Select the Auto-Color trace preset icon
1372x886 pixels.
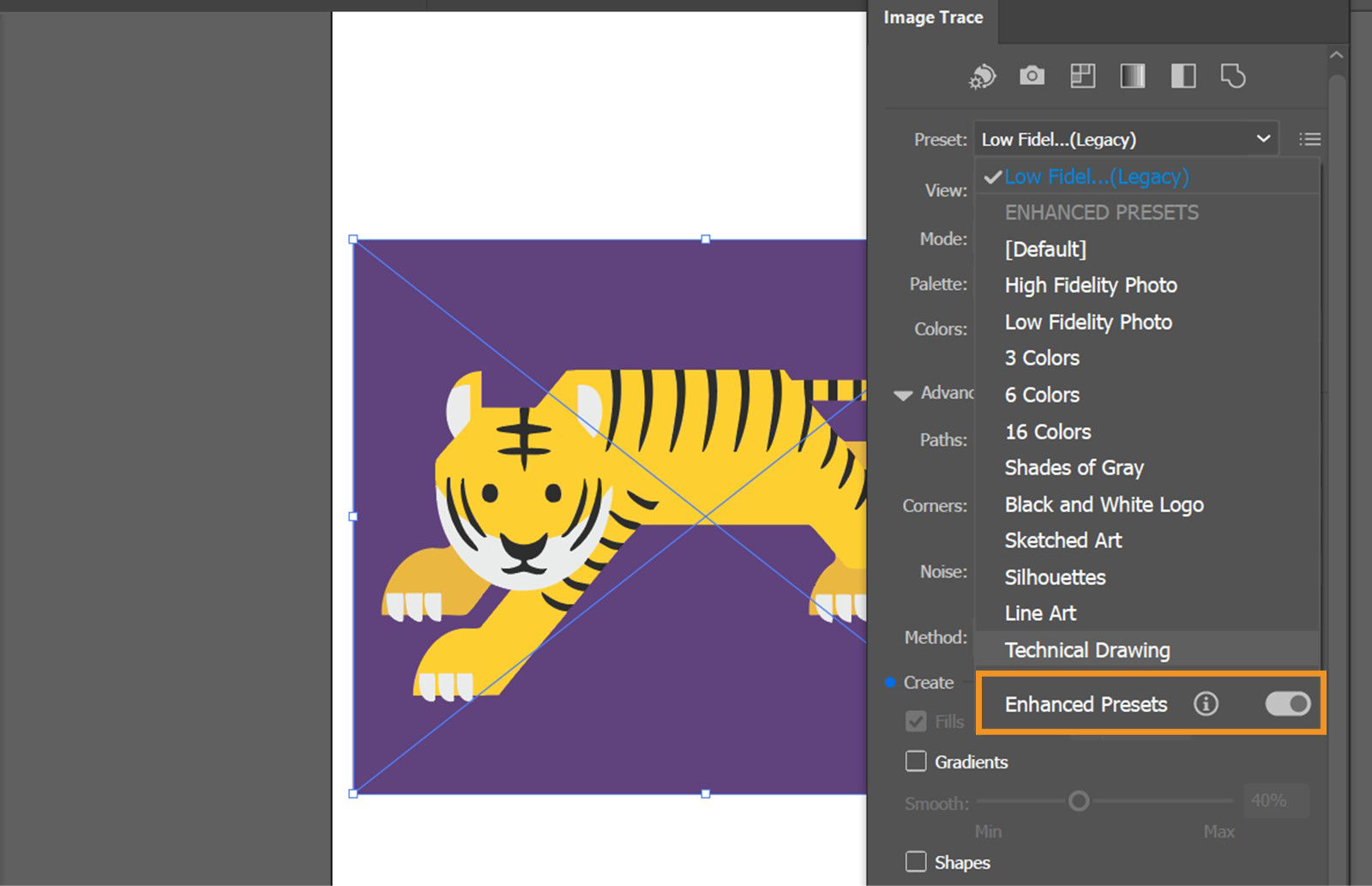(x=982, y=76)
